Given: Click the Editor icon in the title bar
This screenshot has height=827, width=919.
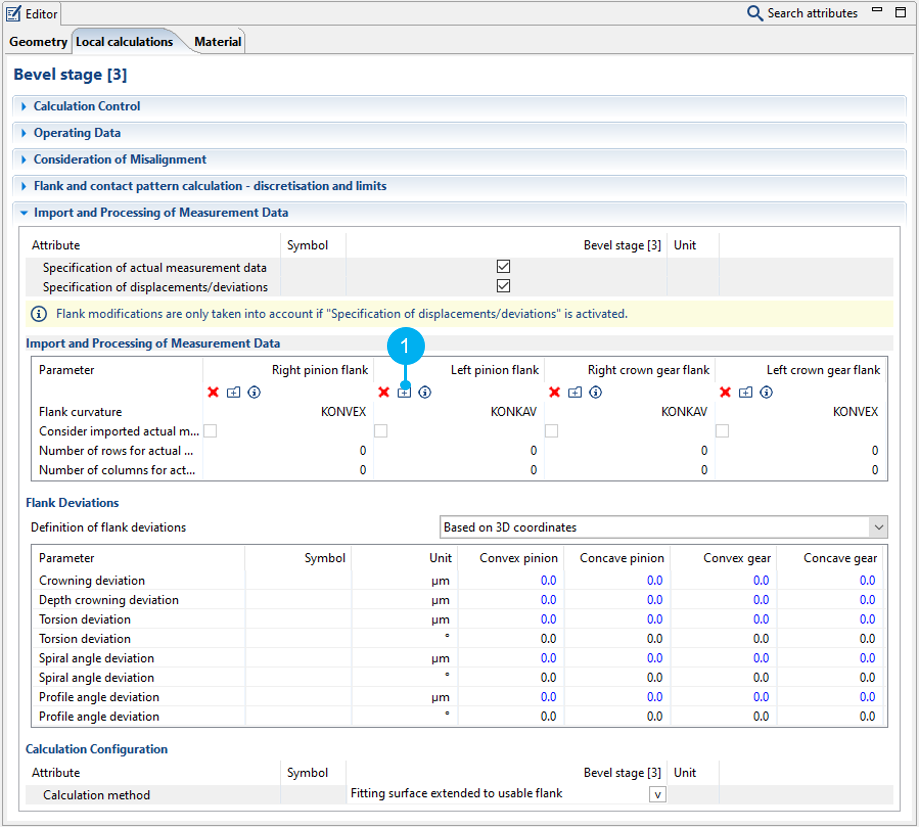Looking at the screenshot, I should tap(14, 13).
